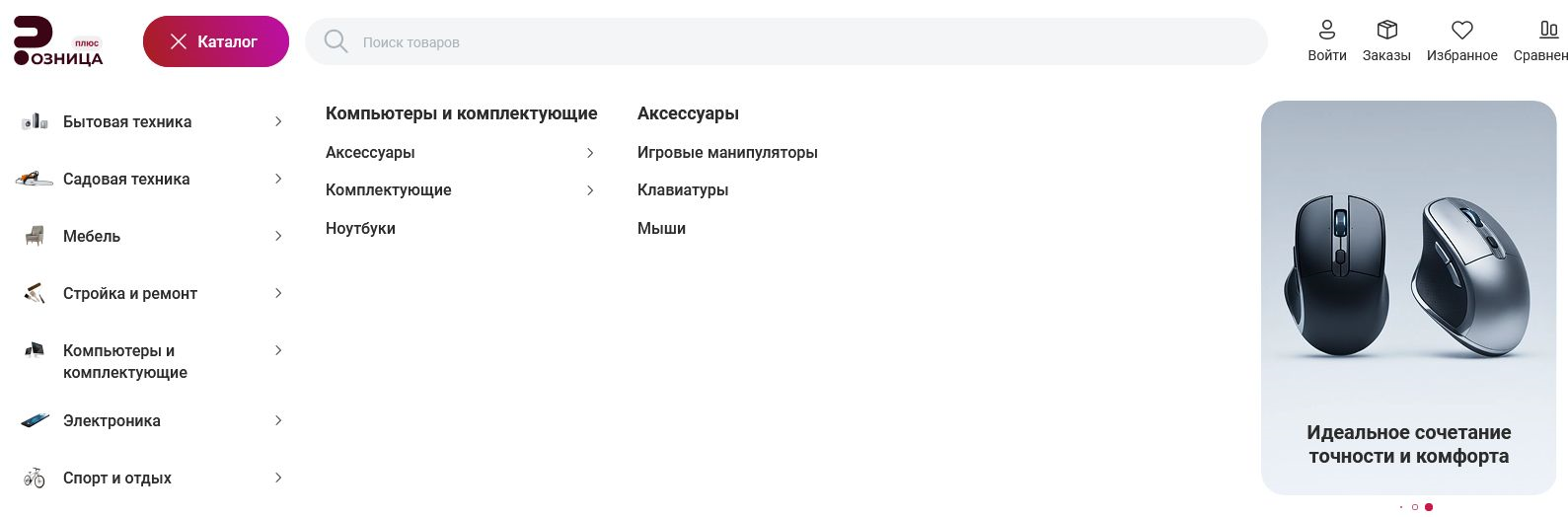The height and width of the screenshot is (517, 1568).
Task: Expand the Бытовая техника chevron
Action: click(278, 121)
